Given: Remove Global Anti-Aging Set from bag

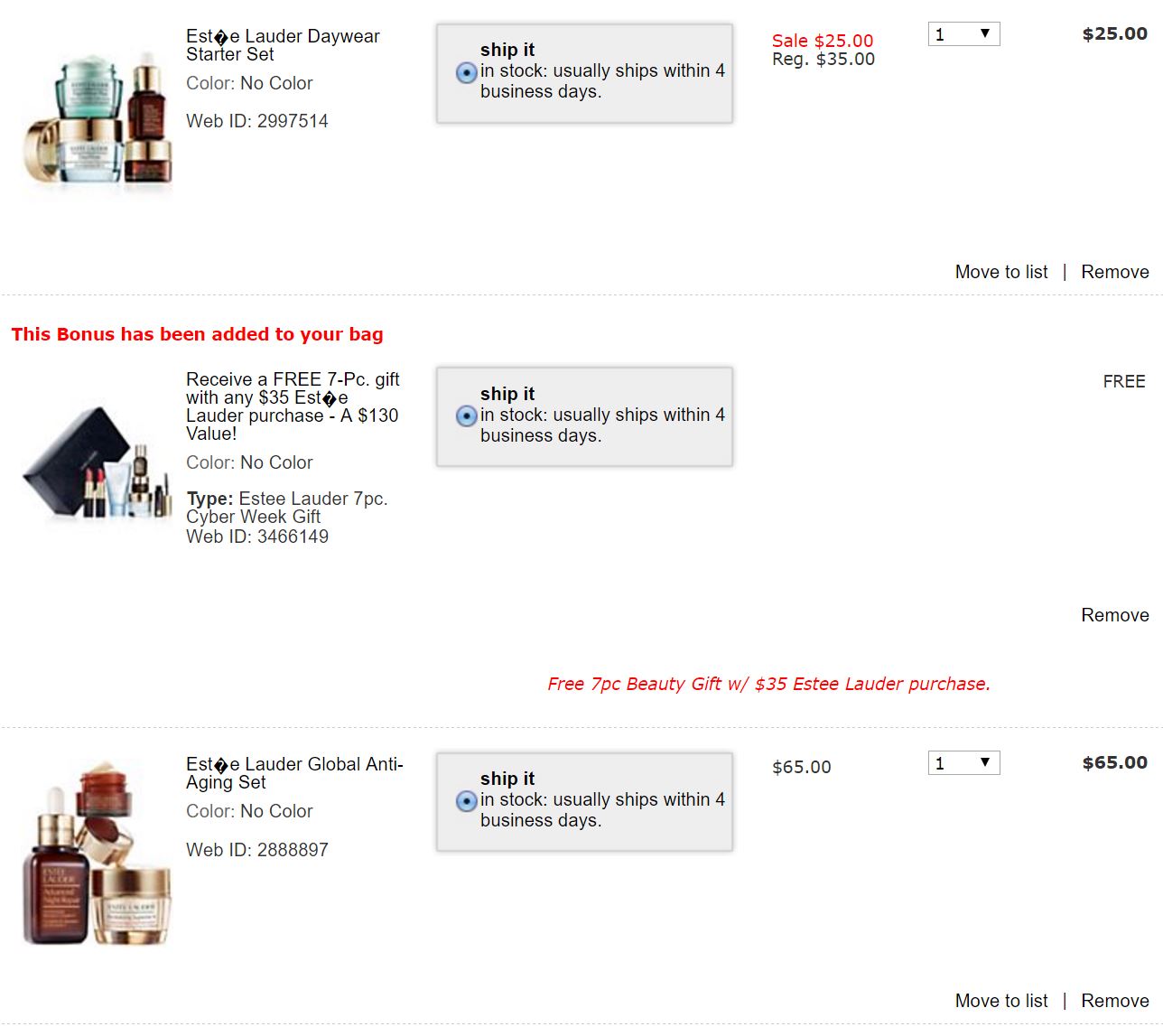Looking at the screenshot, I should [x=1115, y=1001].
